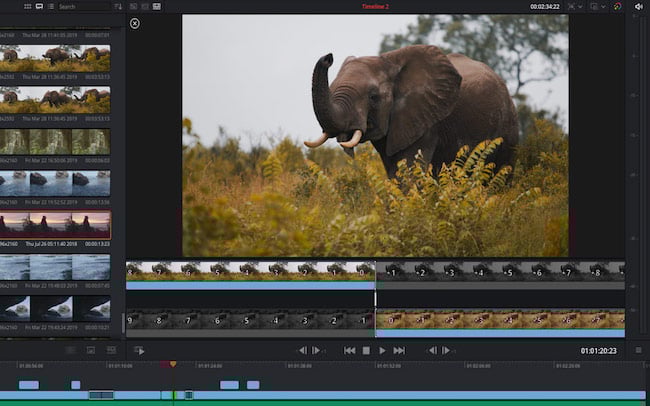Open the timeline options menu icon
650x406 pixels.
[x=638, y=351]
